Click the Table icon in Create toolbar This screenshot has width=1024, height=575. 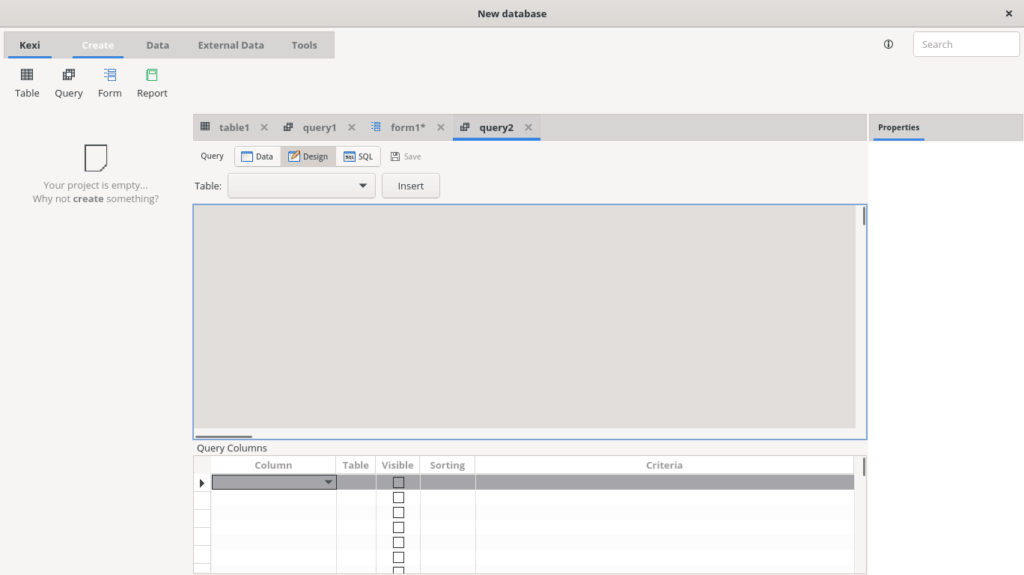click(x=27, y=82)
